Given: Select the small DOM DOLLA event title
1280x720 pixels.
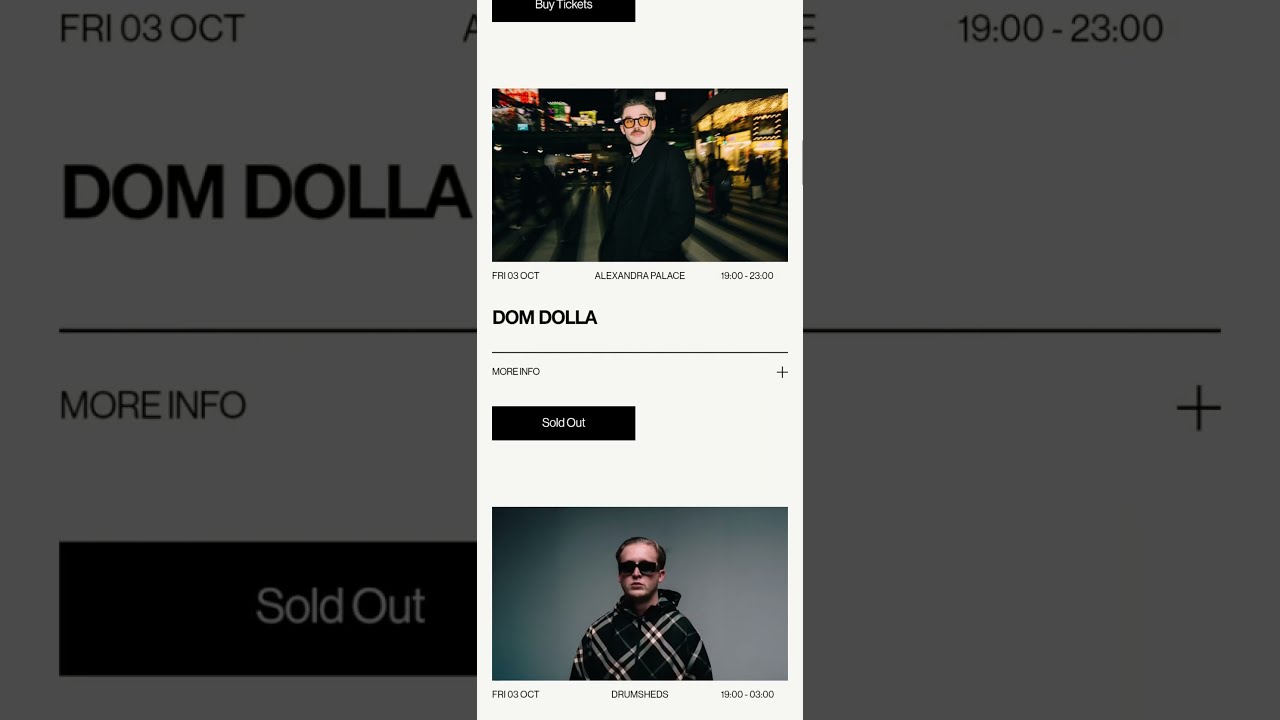Looking at the screenshot, I should pyautogui.click(x=545, y=318).
